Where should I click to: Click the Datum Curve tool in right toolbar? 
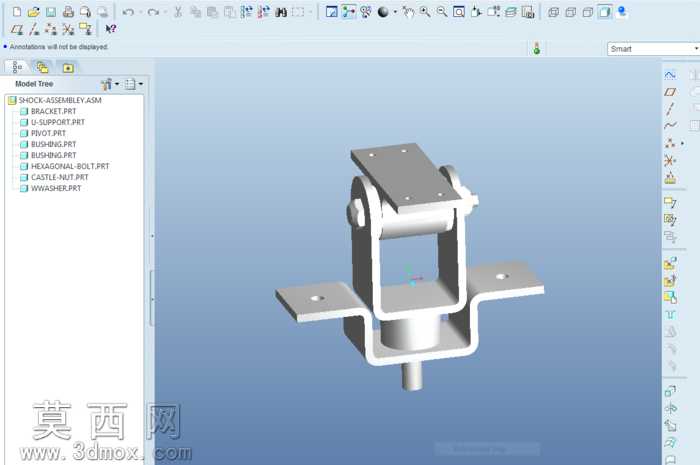coord(670,125)
